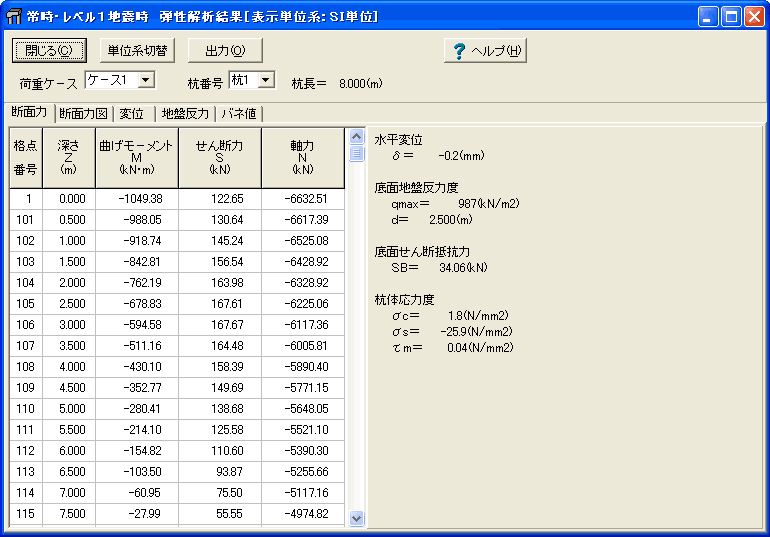Maximize the analysis results window
Screen dimensions: 770x537
pos(731,17)
